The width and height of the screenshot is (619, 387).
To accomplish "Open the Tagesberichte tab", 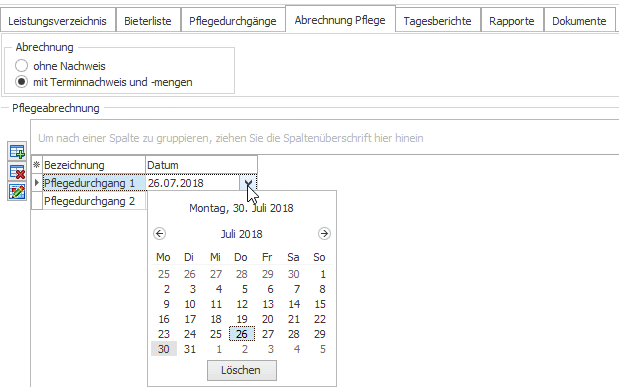I will pos(437,21).
